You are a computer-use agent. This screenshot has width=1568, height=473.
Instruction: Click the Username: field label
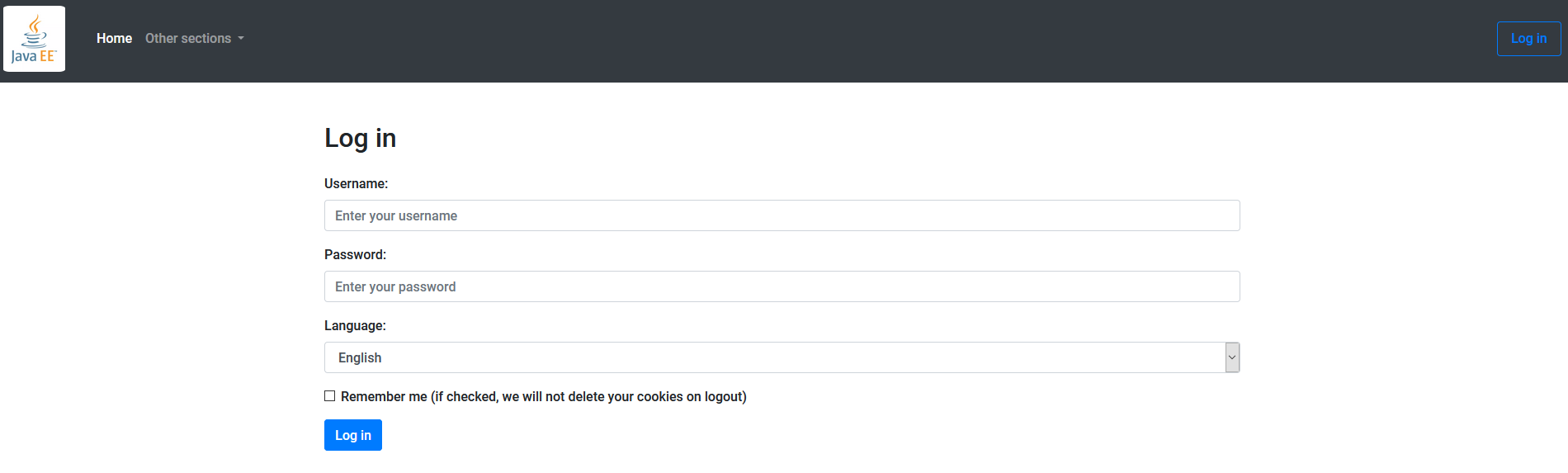click(356, 183)
